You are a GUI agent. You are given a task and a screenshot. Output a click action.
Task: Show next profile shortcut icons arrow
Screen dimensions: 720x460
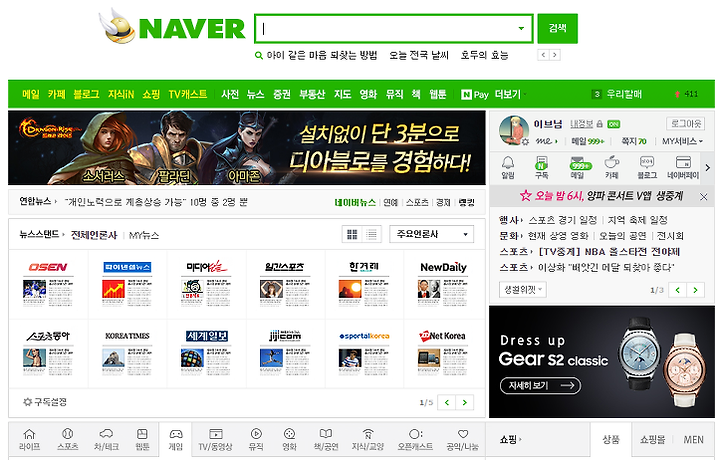pyautogui.click(x=708, y=168)
